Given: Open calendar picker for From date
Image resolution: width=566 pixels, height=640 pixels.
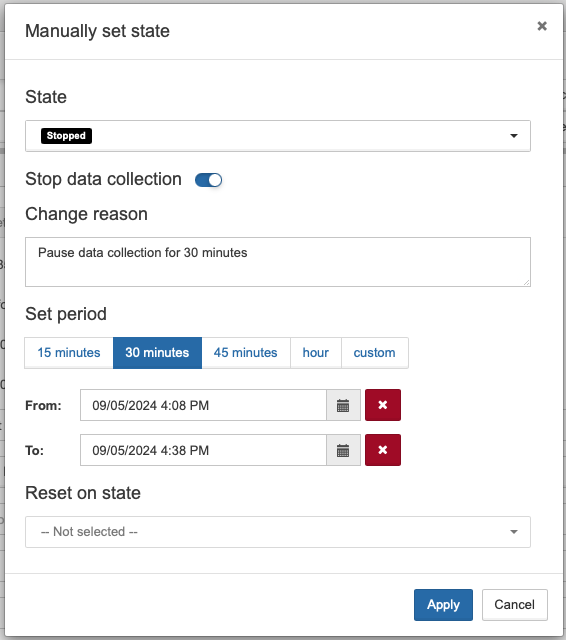Looking at the screenshot, I should click(343, 405).
